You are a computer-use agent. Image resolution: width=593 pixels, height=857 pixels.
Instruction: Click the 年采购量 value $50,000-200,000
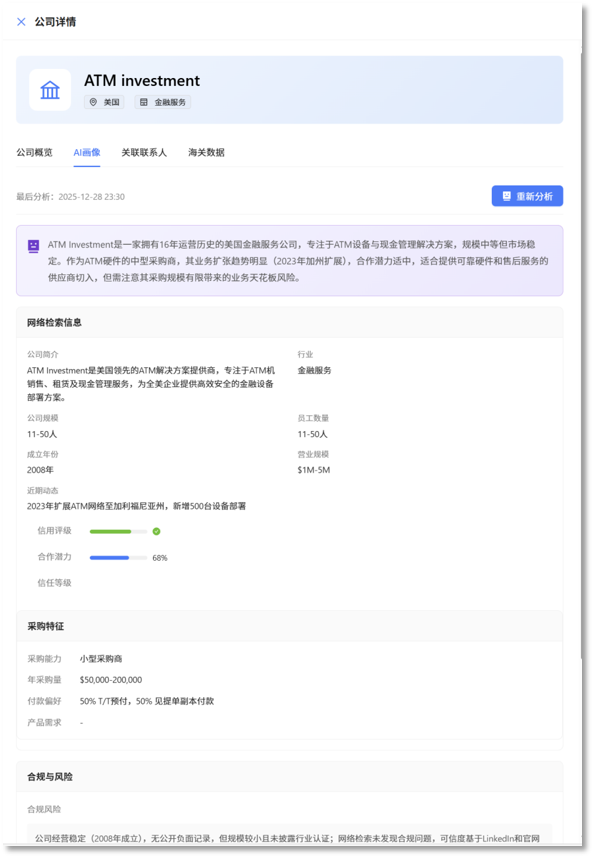pos(111,680)
